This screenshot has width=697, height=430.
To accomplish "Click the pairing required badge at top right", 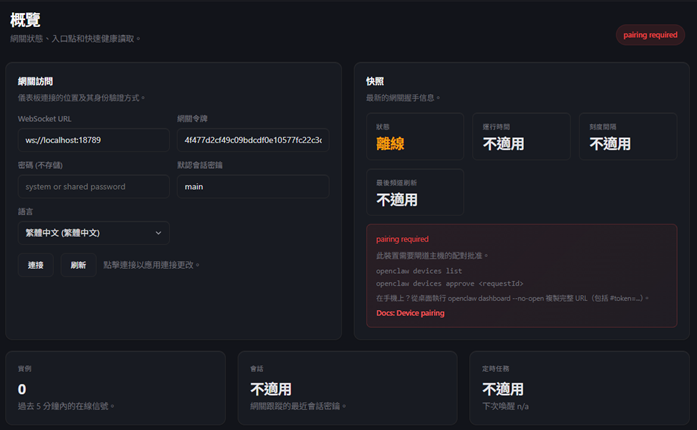I will (x=650, y=35).
